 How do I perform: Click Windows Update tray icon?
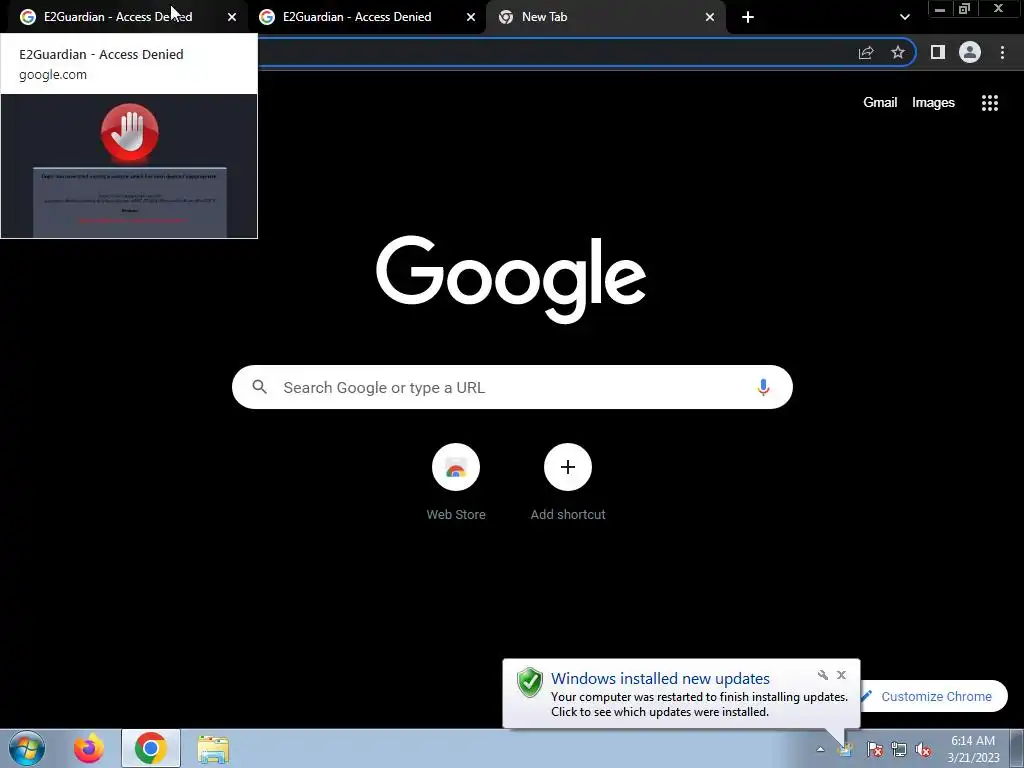(x=846, y=749)
